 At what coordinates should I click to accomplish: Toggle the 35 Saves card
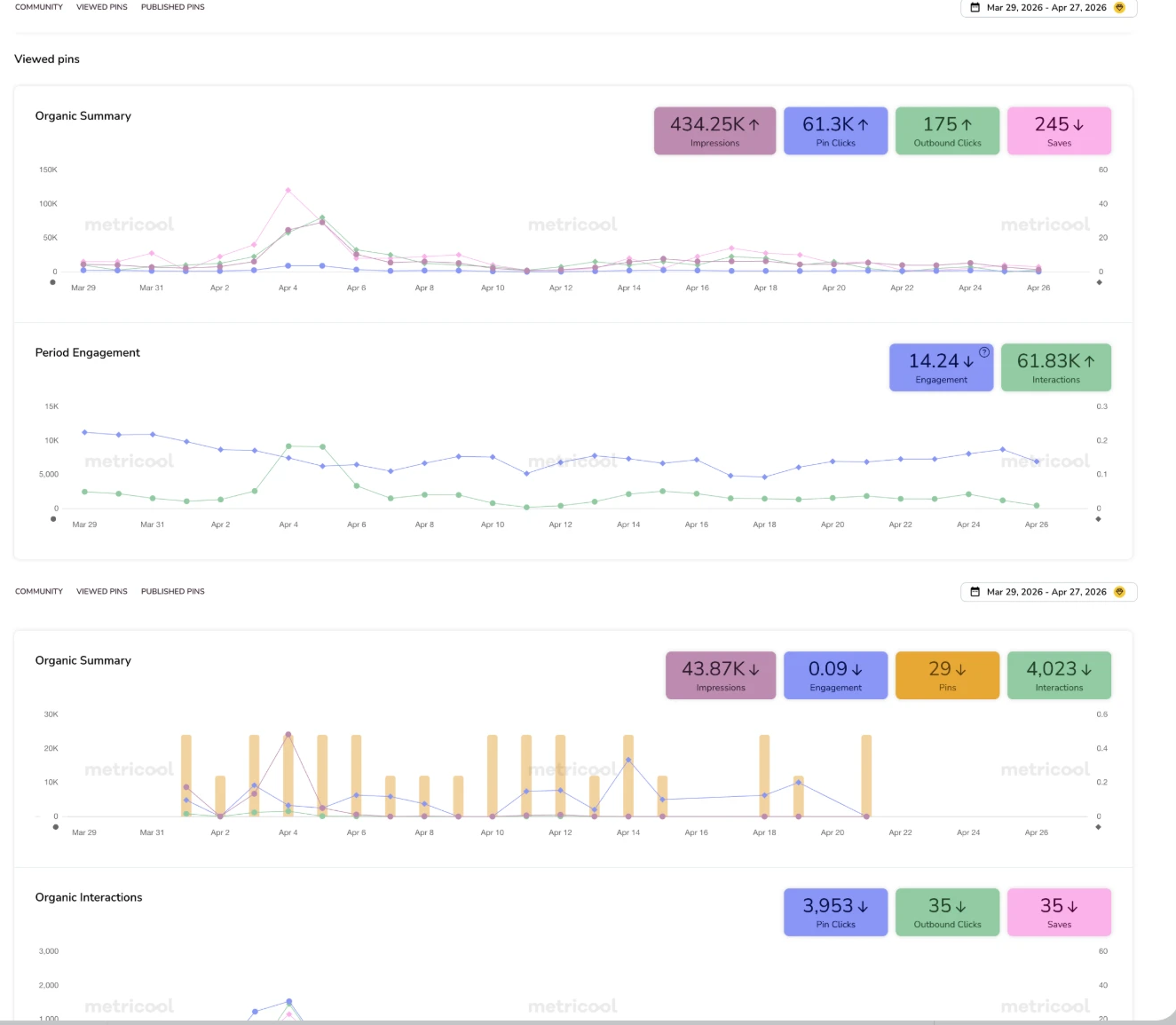point(1059,912)
